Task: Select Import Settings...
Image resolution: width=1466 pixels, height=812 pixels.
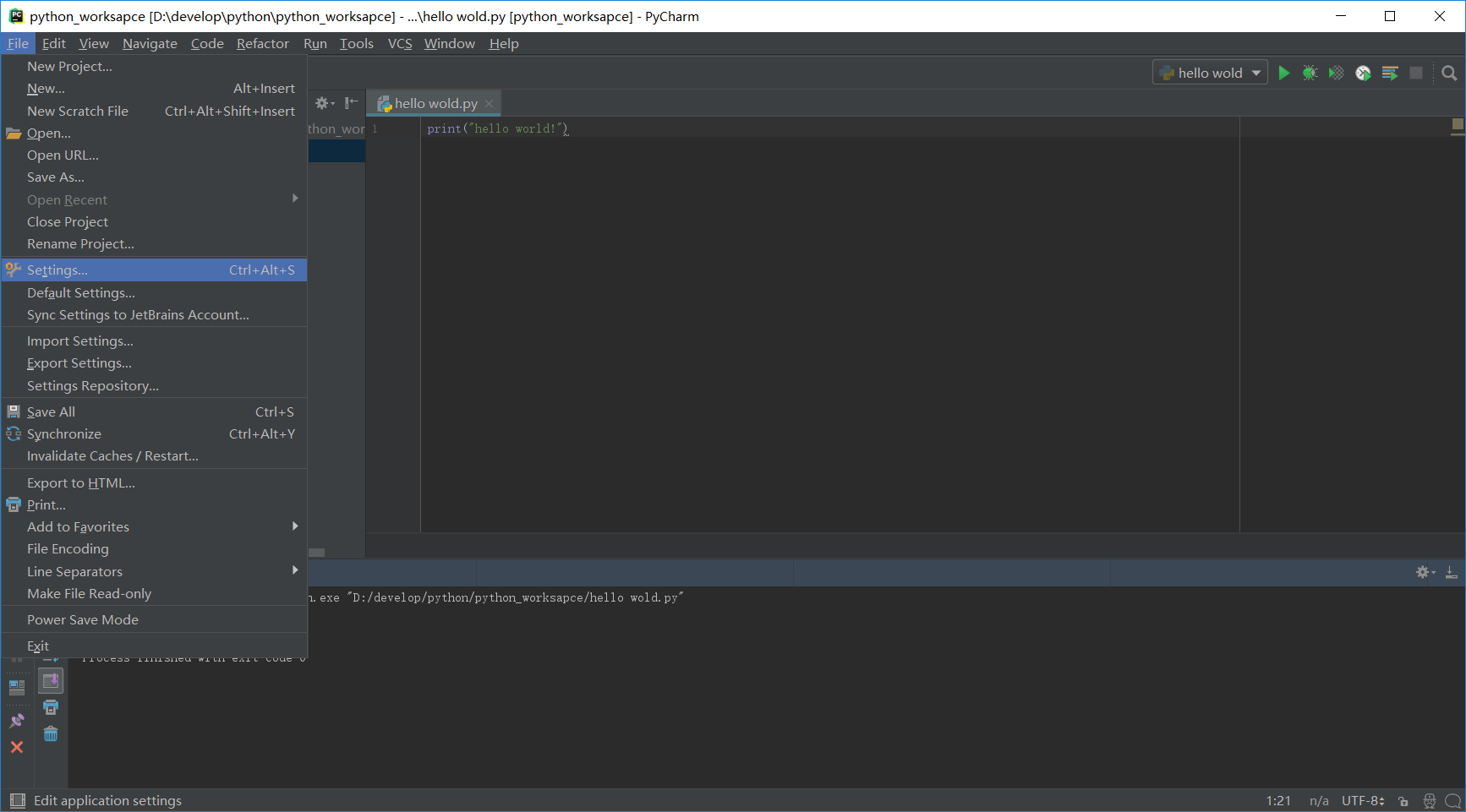Action: click(x=154, y=341)
